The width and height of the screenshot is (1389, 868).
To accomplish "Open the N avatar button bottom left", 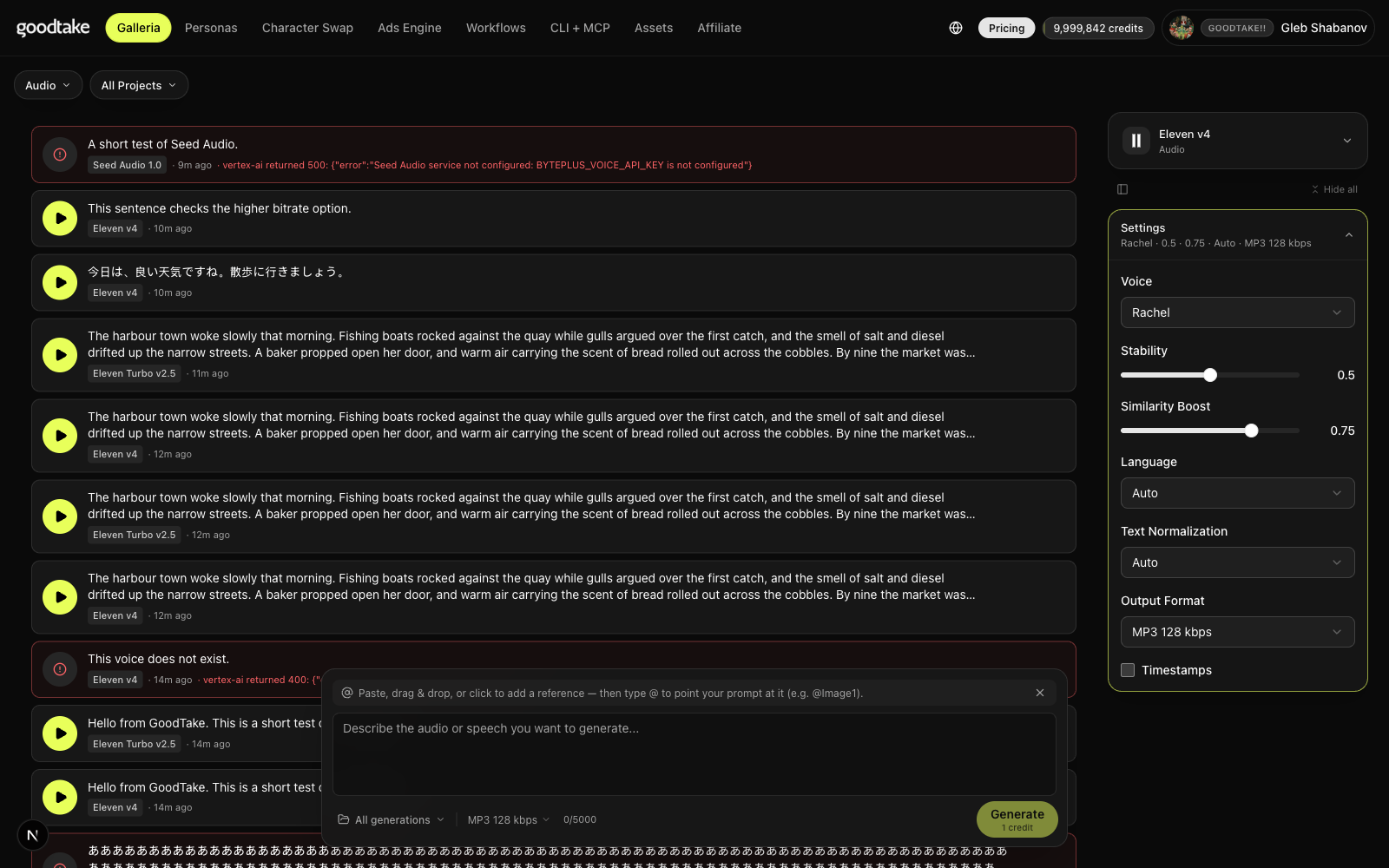I will point(32,836).
